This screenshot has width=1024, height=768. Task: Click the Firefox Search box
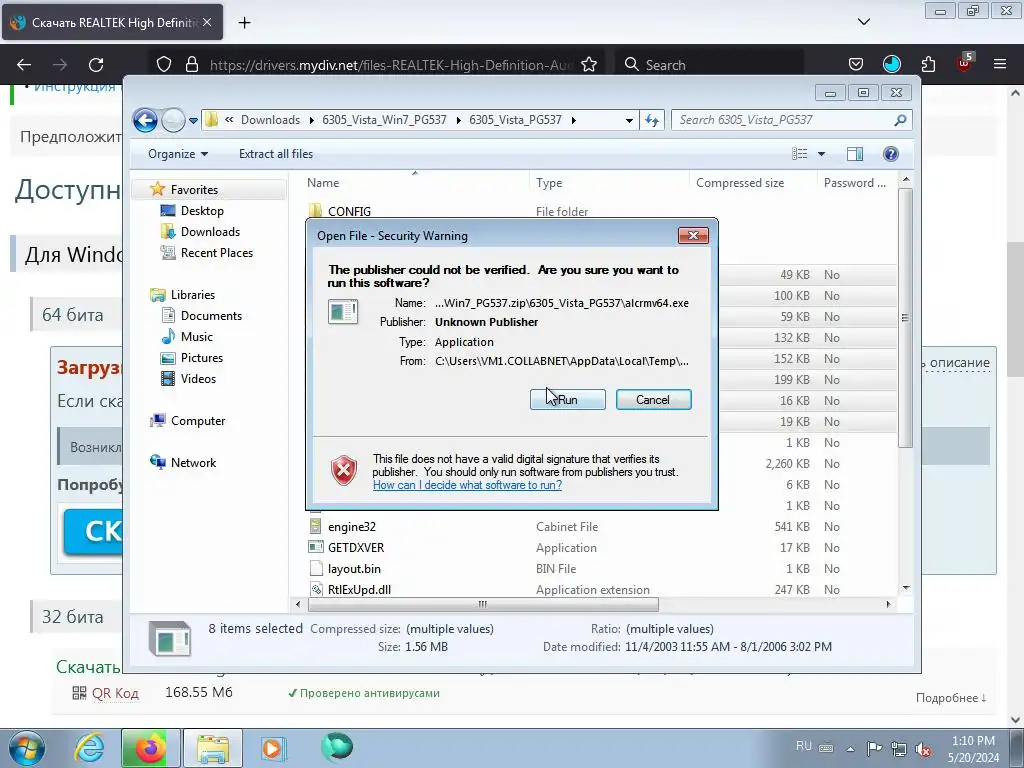[709, 65]
